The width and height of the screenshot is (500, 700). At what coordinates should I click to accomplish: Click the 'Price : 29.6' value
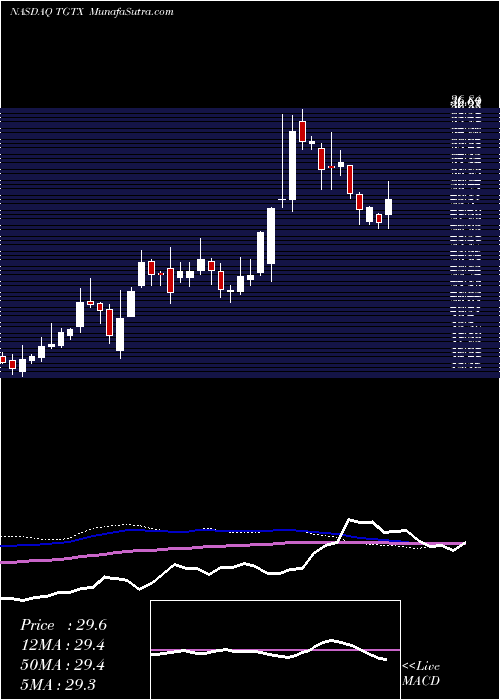click(63, 625)
